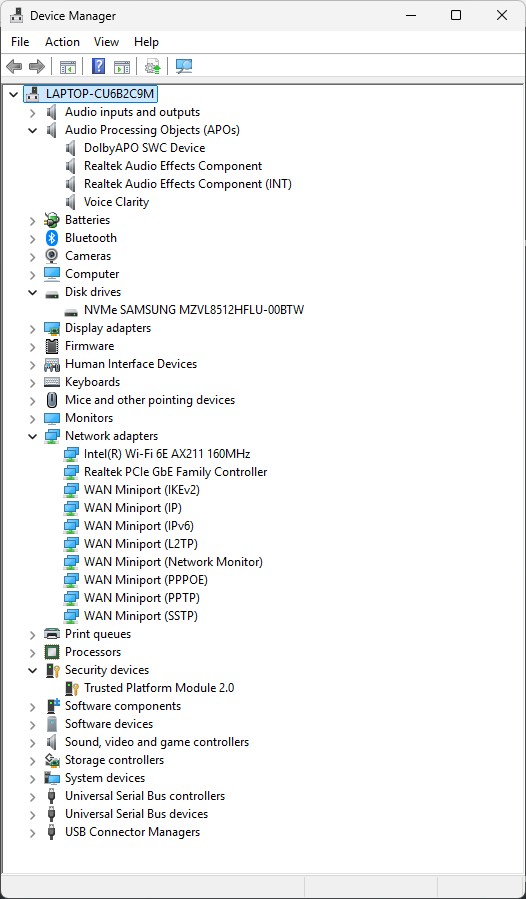Screen dimensions: 526x899
Task: Click the Storage controllers icon
Action: coord(52,760)
